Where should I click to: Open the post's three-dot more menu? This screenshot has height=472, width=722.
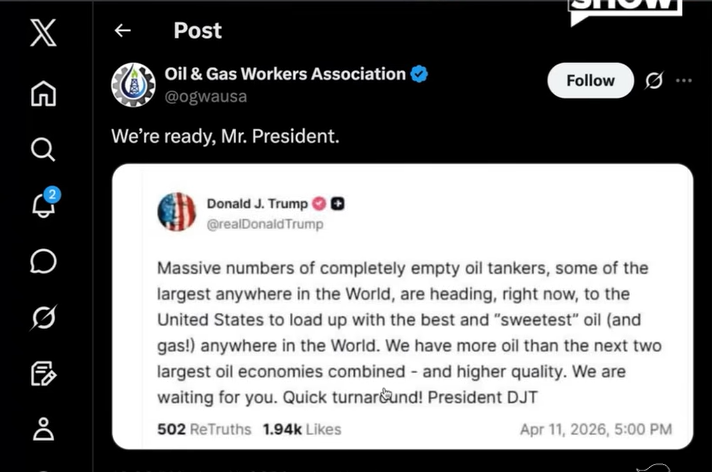[x=684, y=81]
